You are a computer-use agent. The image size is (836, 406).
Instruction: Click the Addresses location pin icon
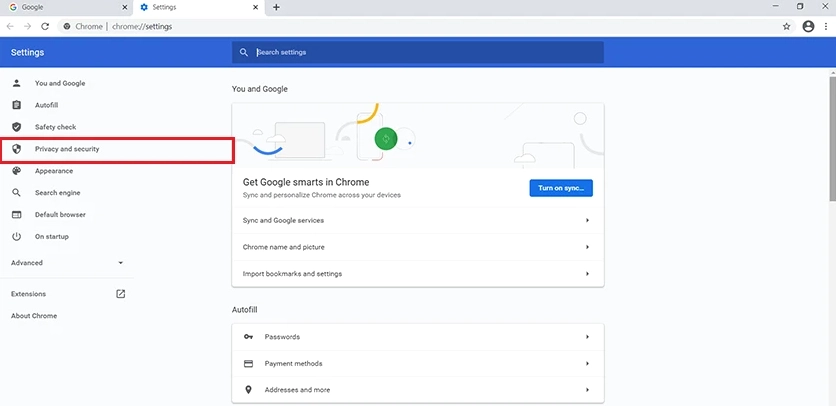pos(248,390)
